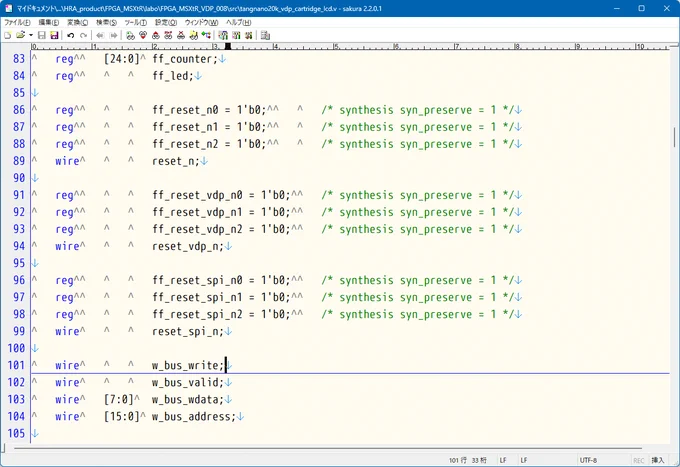Click the status bar 101 行 33 桁 position
Screen dimensions: 680x467
tap(468, 460)
